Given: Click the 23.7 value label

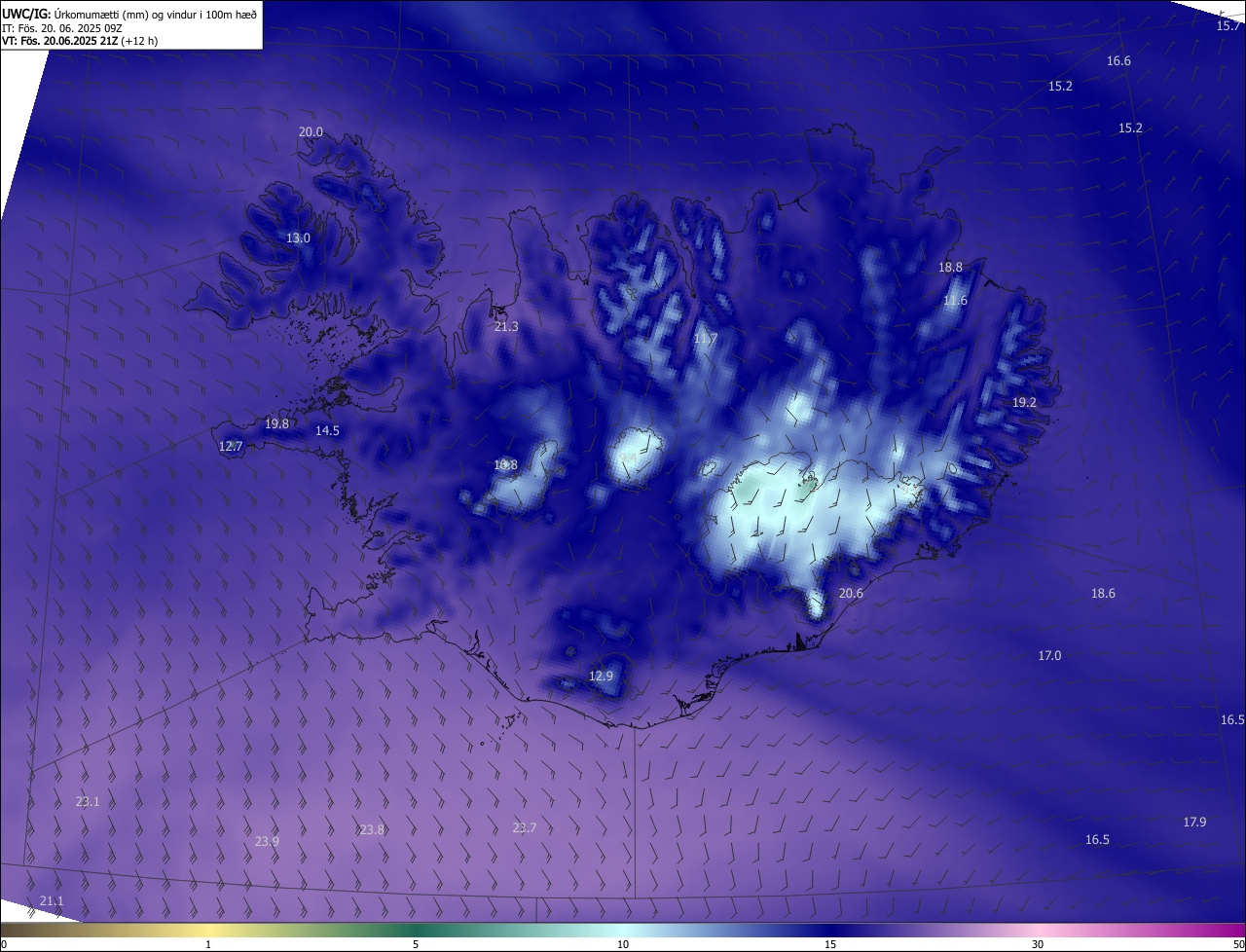Looking at the screenshot, I should [x=524, y=828].
